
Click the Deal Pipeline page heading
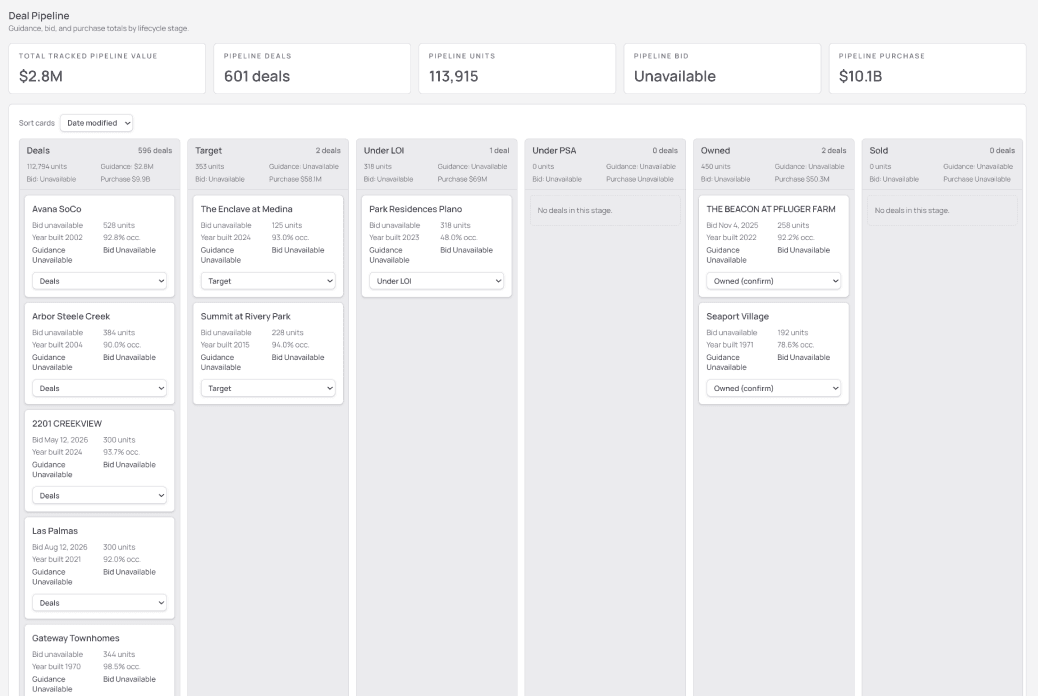[39, 16]
